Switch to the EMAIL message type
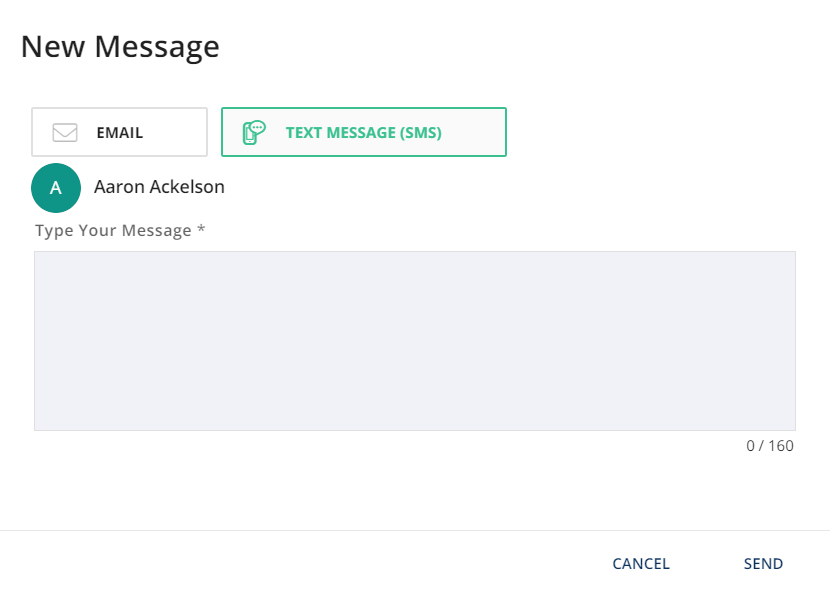The image size is (830, 591). click(120, 132)
